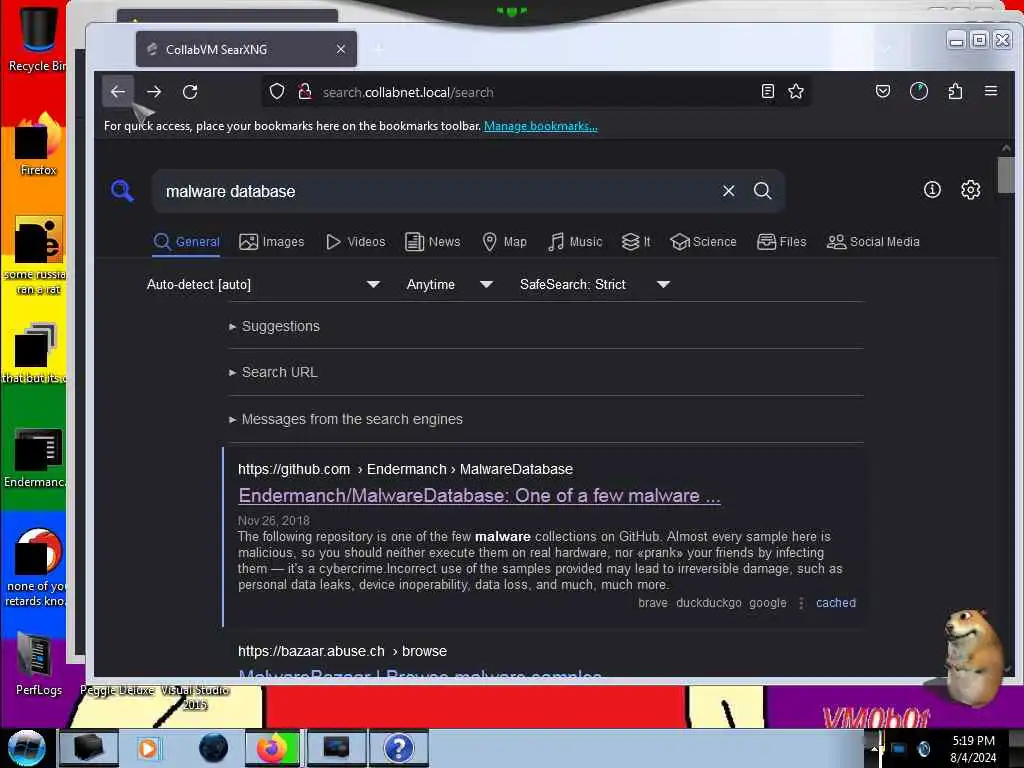Open github.com result URL breadcrumb
The width and height of the screenshot is (1024, 768).
405,469
